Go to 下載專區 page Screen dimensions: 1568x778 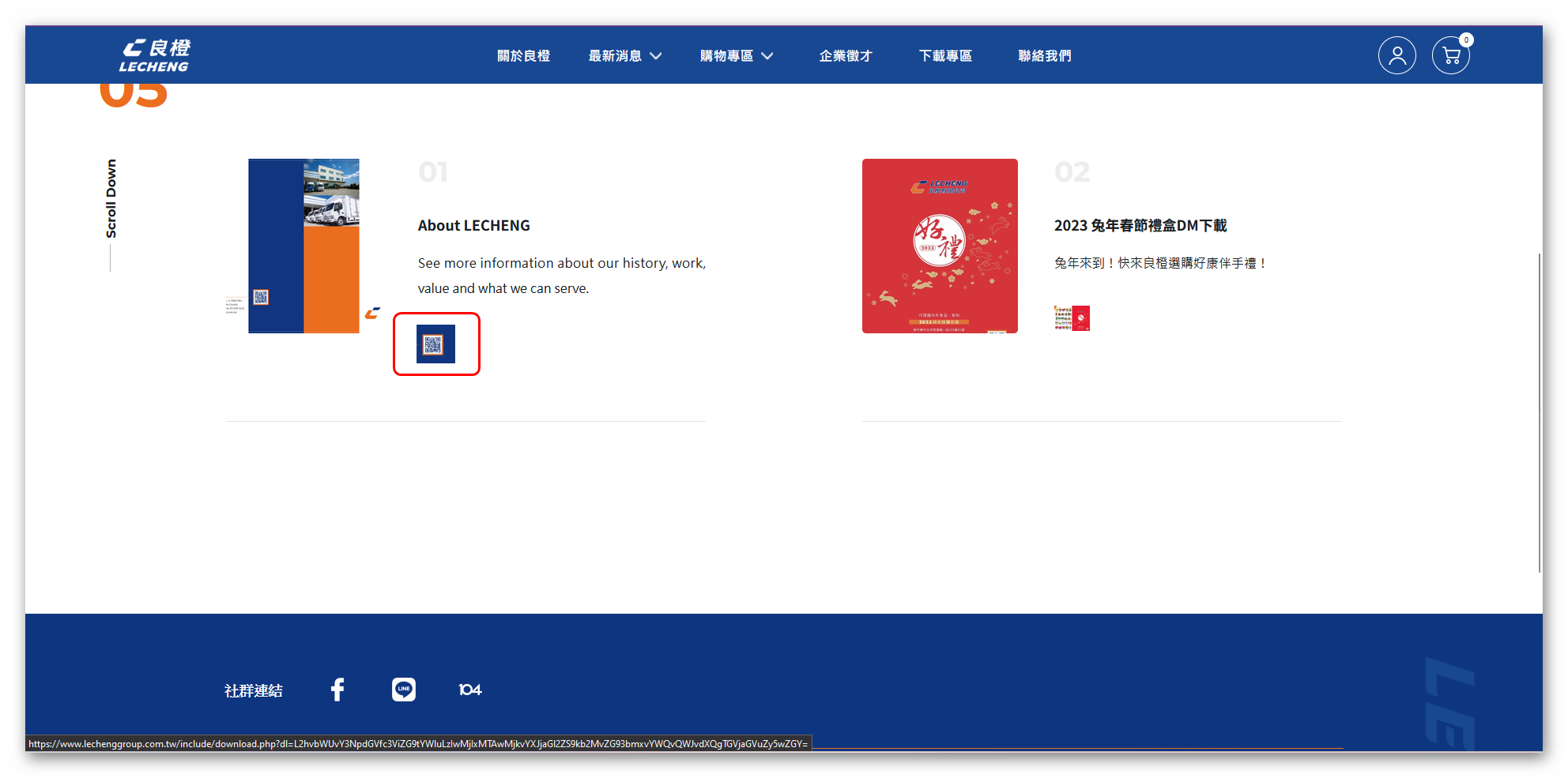click(945, 55)
